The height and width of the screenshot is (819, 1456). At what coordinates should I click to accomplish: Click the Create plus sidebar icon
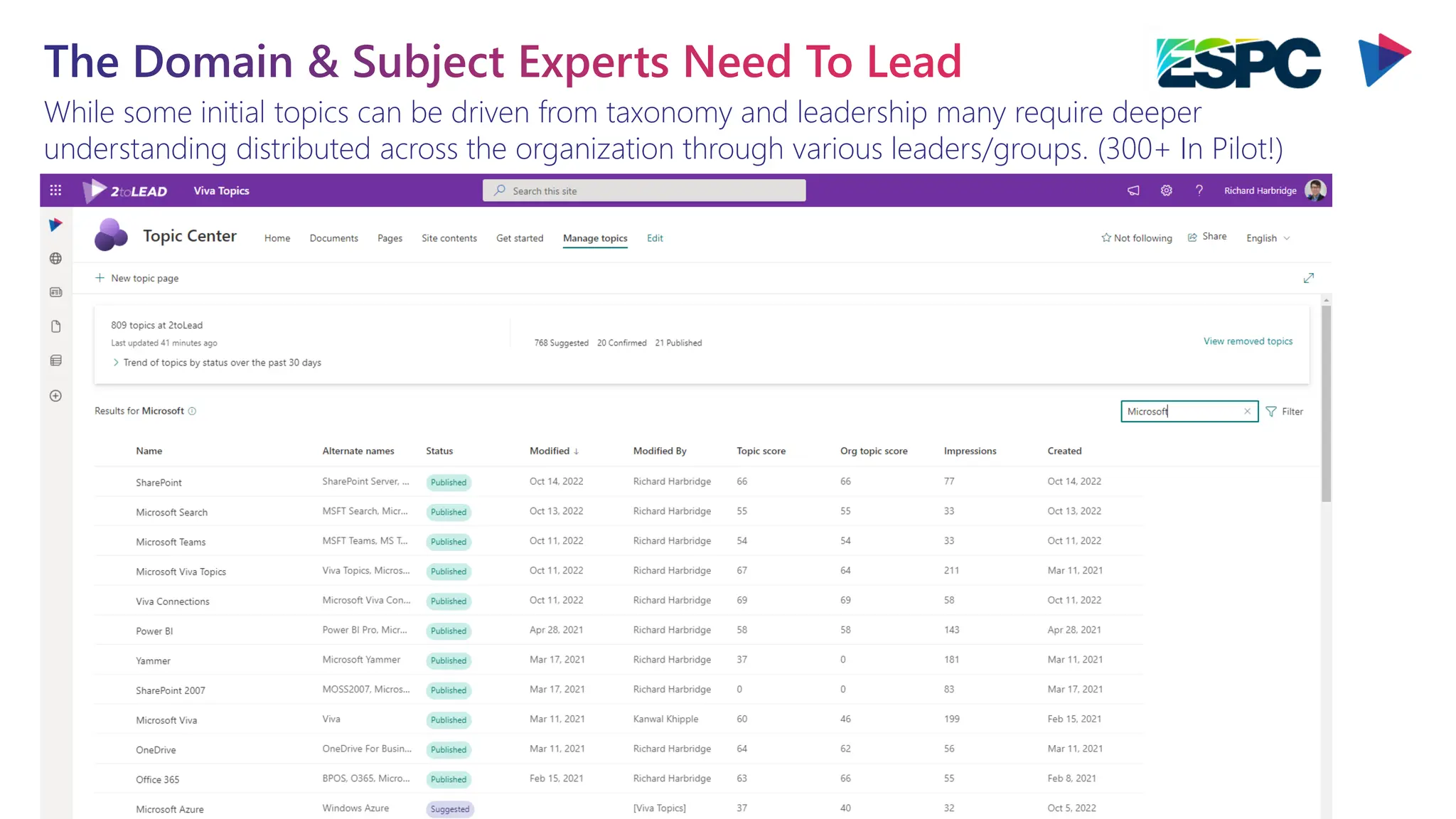click(x=55, y=396)
